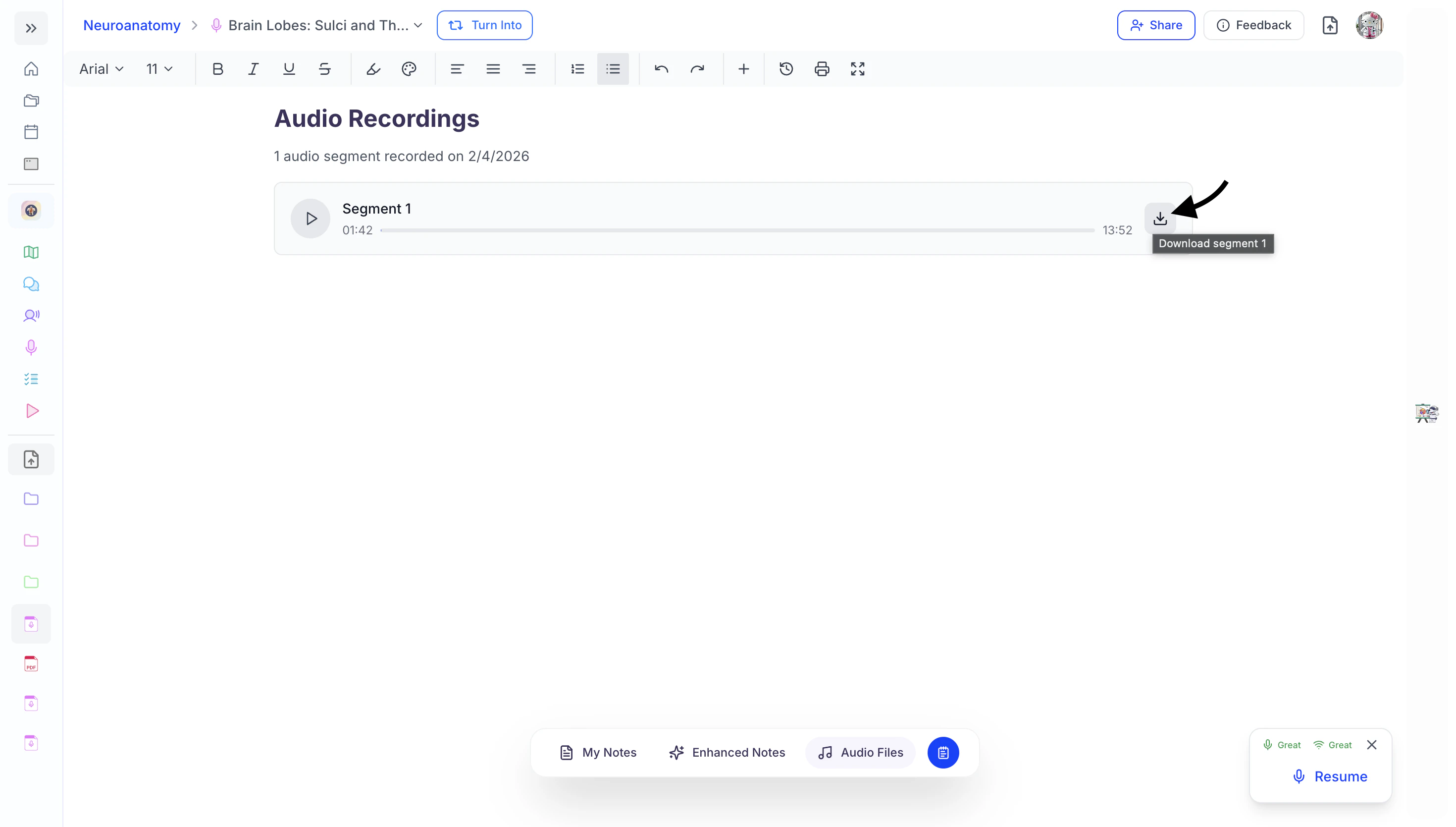Enter fullscreen mode with expand icon

pyautogui.click(x=857, y=69)
